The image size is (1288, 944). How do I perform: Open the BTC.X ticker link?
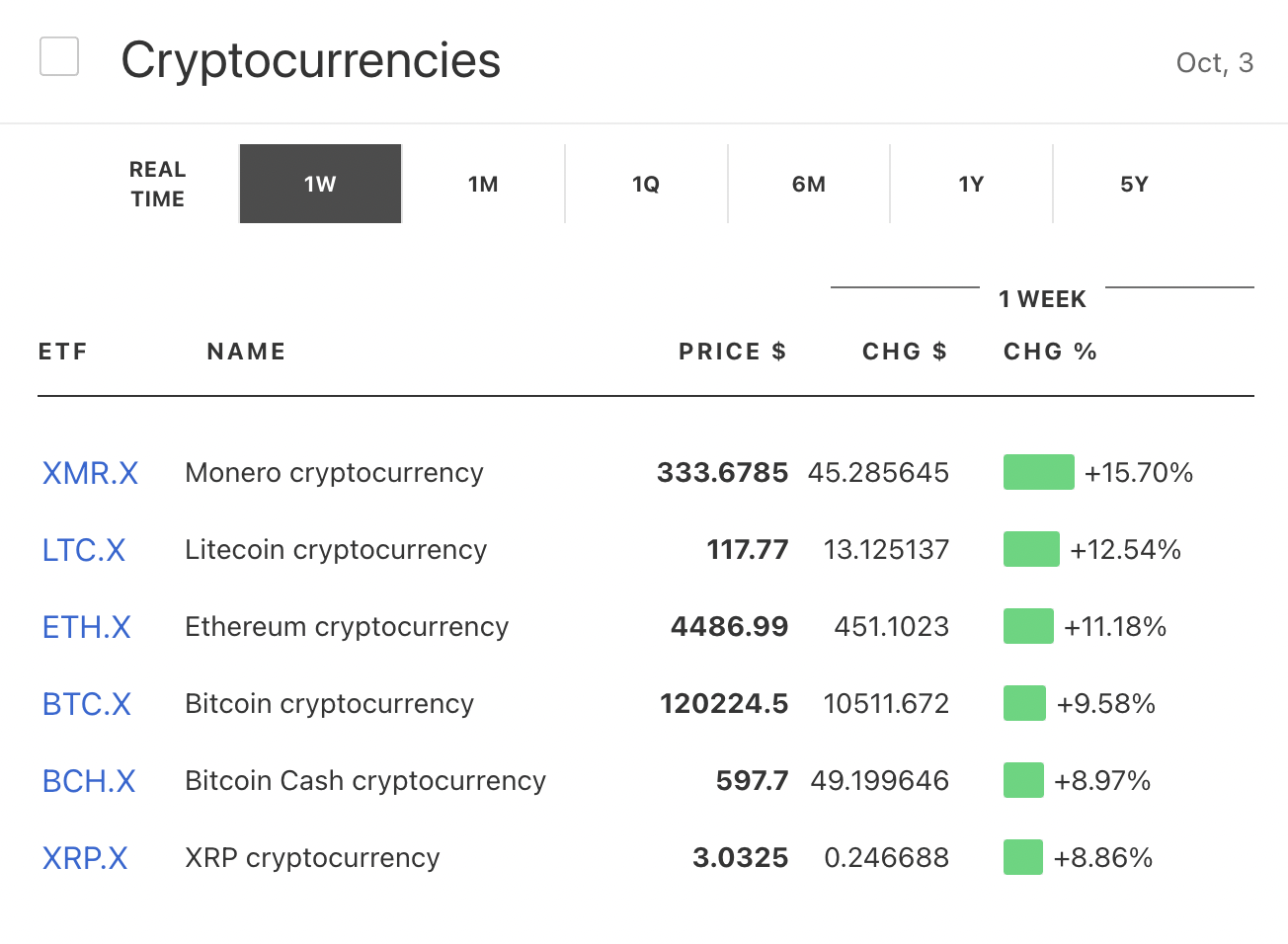87,704
